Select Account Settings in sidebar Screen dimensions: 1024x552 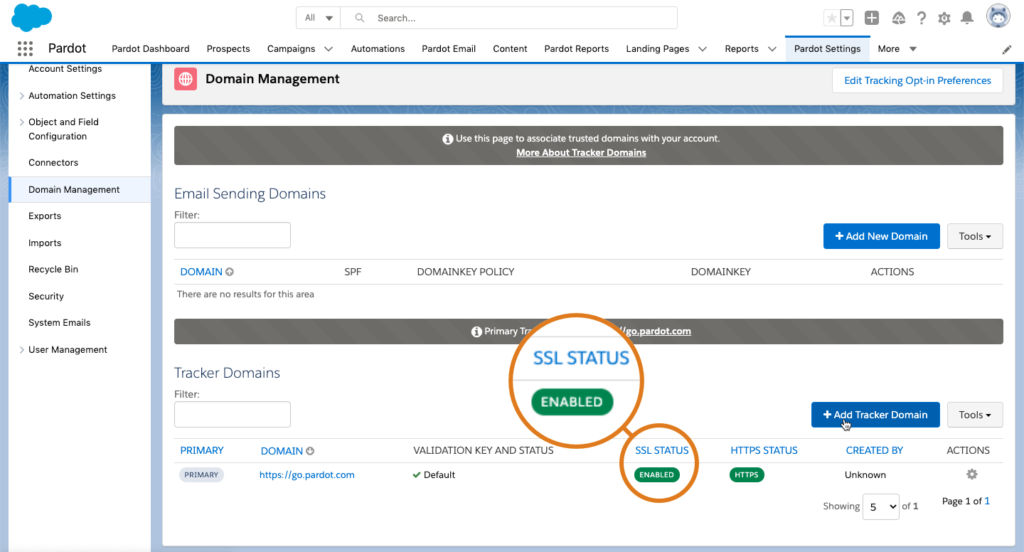[x=65, y=69]
